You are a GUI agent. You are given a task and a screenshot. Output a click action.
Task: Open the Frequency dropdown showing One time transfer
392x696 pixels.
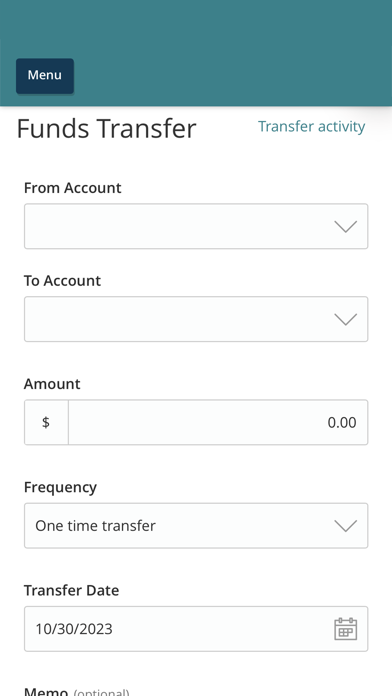click(196, 526)
